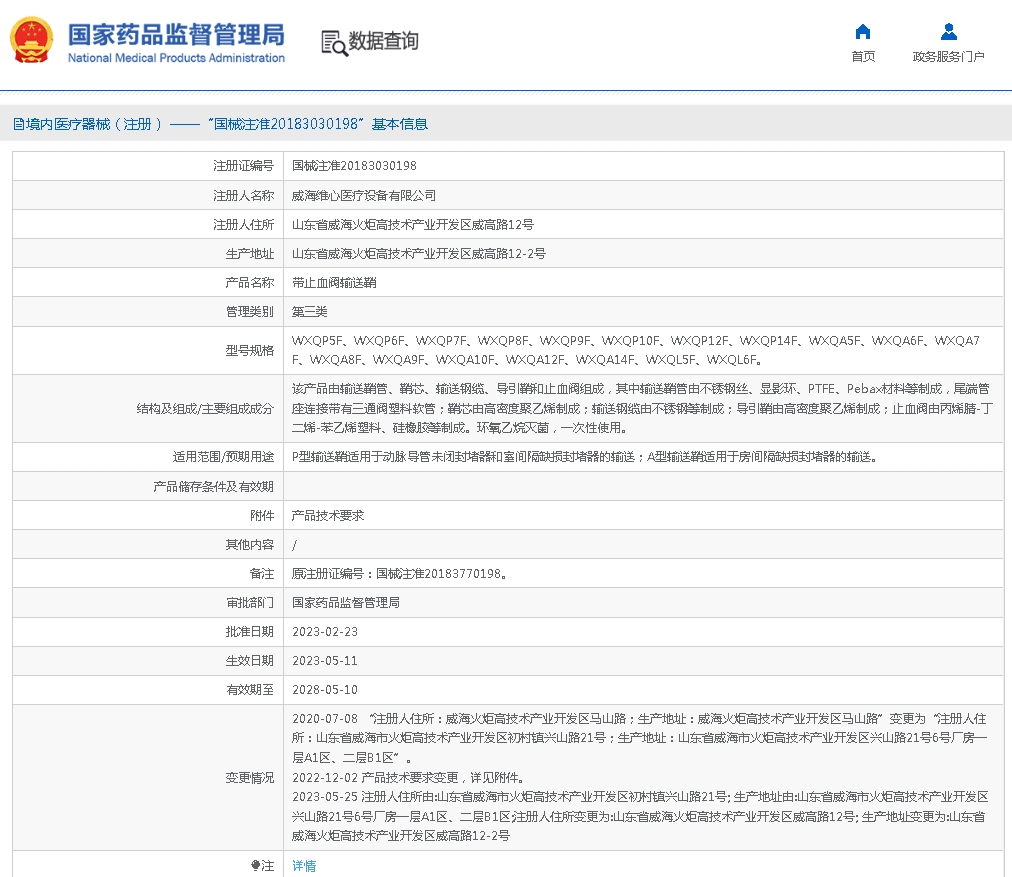Open the 详情 link at the bottom
1012x877 pixels.
(303, 866)
